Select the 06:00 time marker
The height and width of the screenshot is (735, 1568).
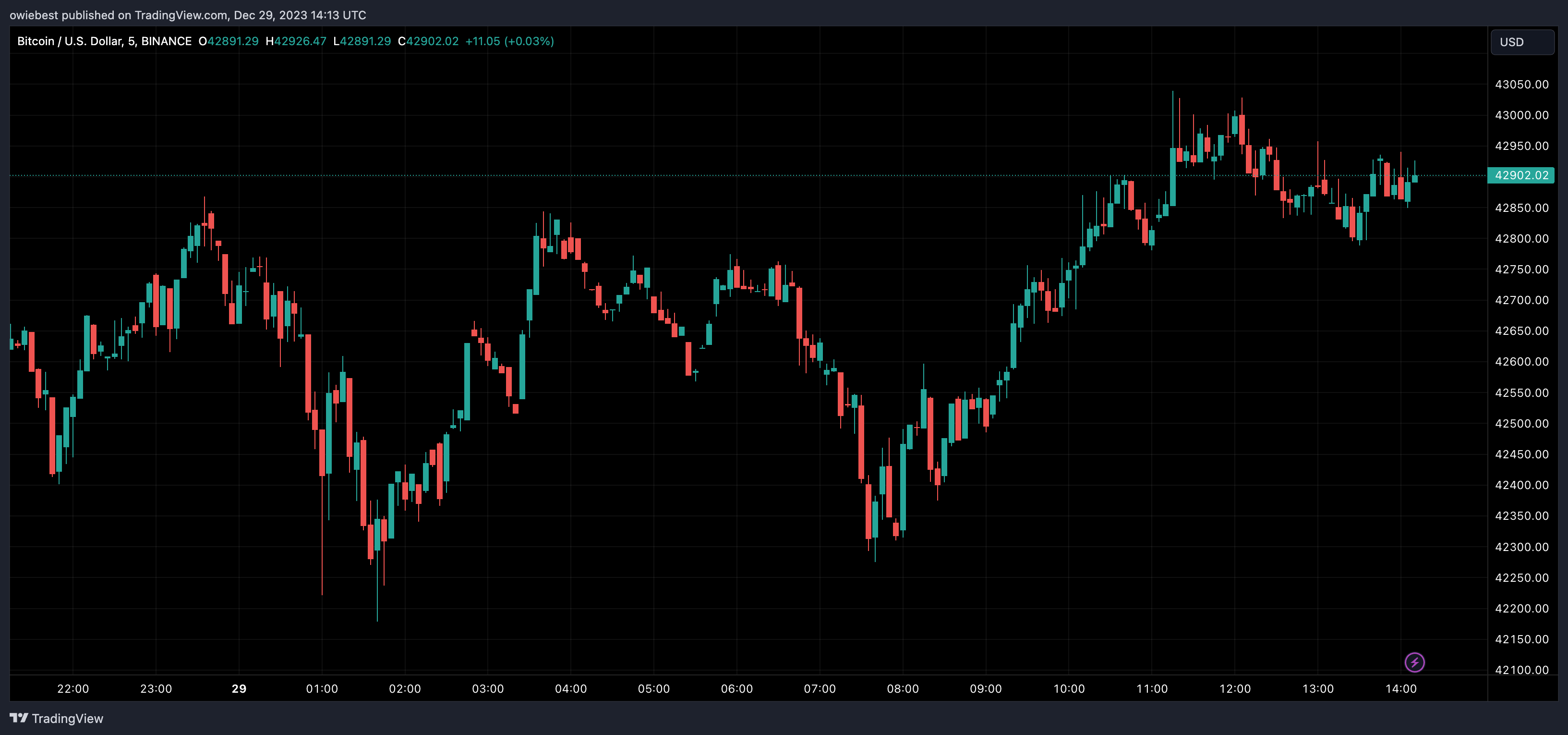pyautogui.click(x=737, y=689)
